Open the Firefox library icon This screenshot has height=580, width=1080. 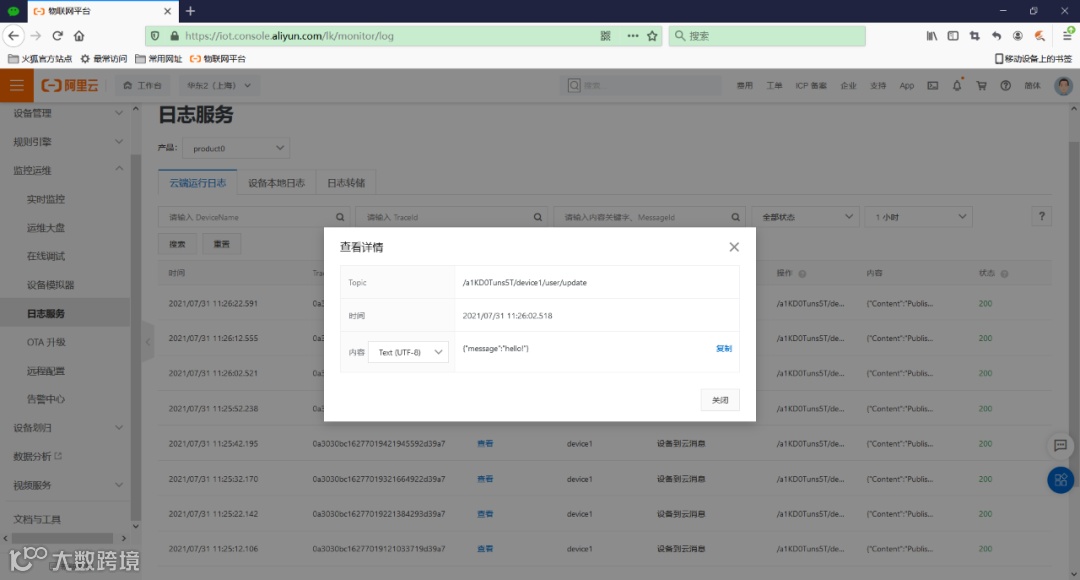931,36
